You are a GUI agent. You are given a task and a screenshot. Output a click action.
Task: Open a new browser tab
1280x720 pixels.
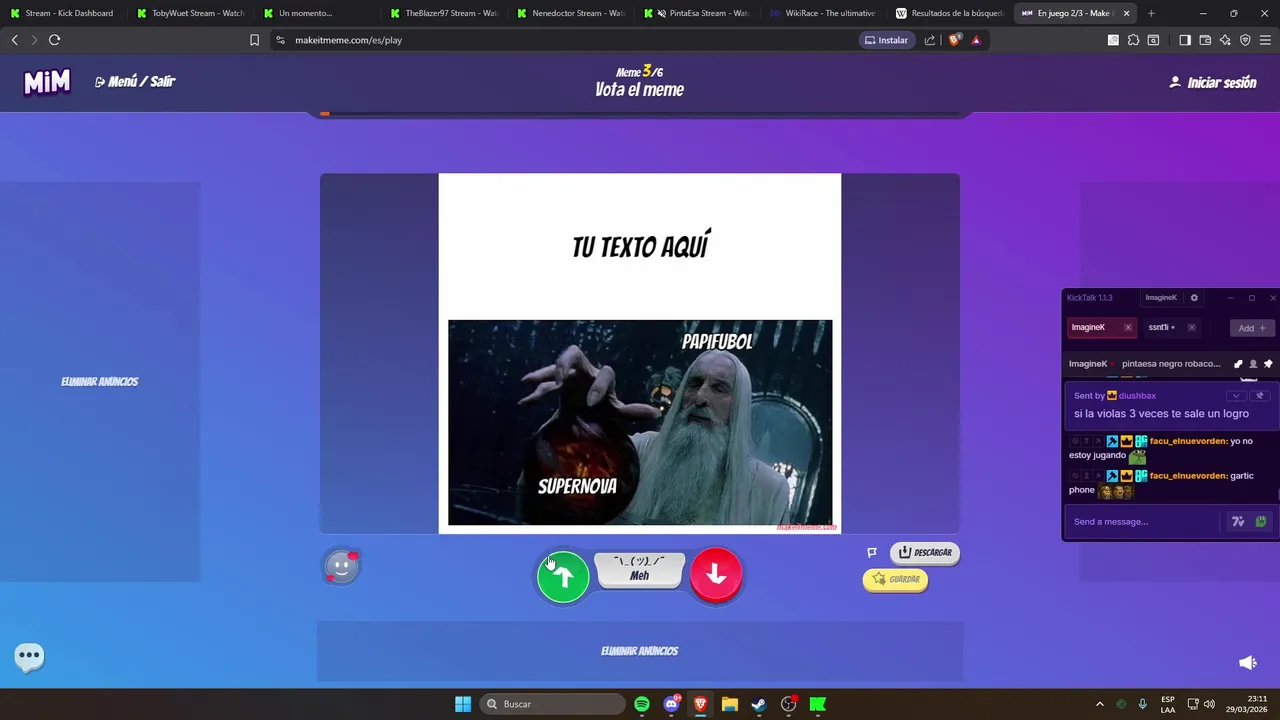(1151, 14)
